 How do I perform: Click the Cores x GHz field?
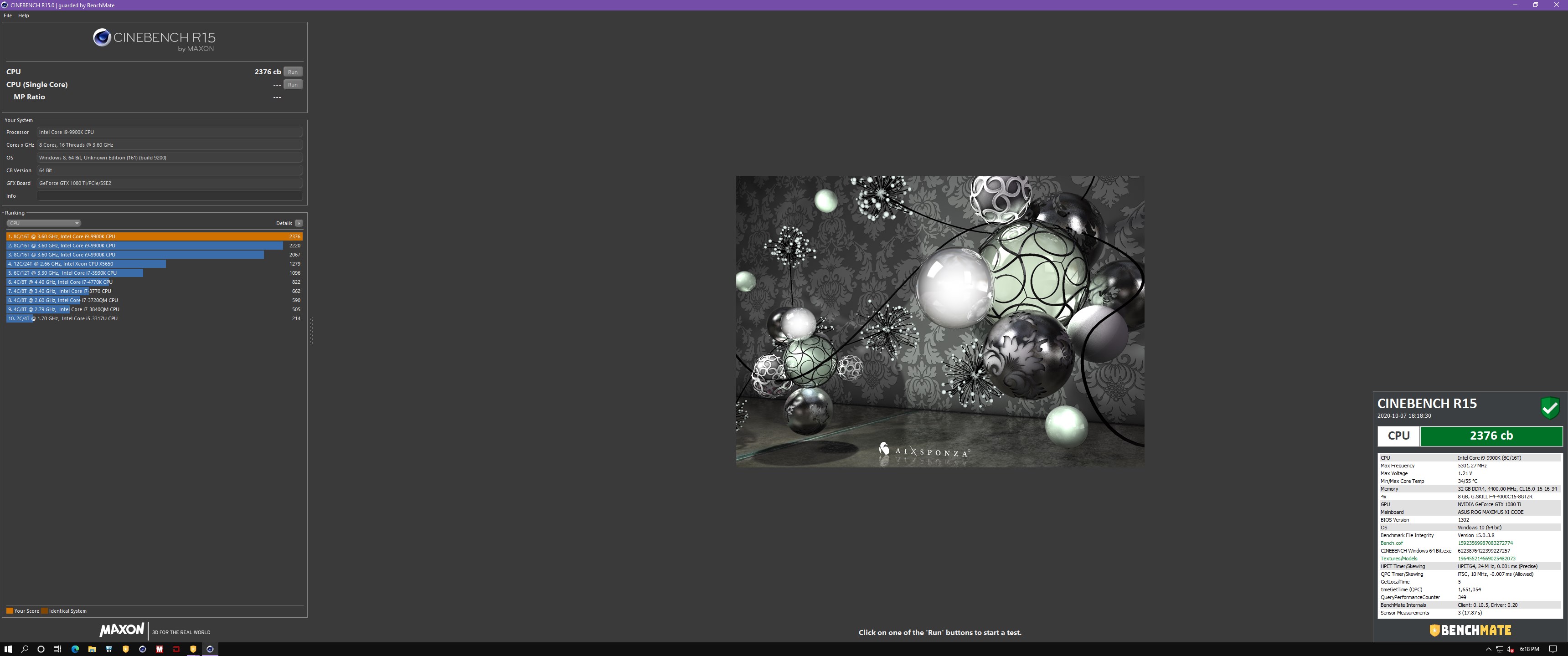[170, 145]
